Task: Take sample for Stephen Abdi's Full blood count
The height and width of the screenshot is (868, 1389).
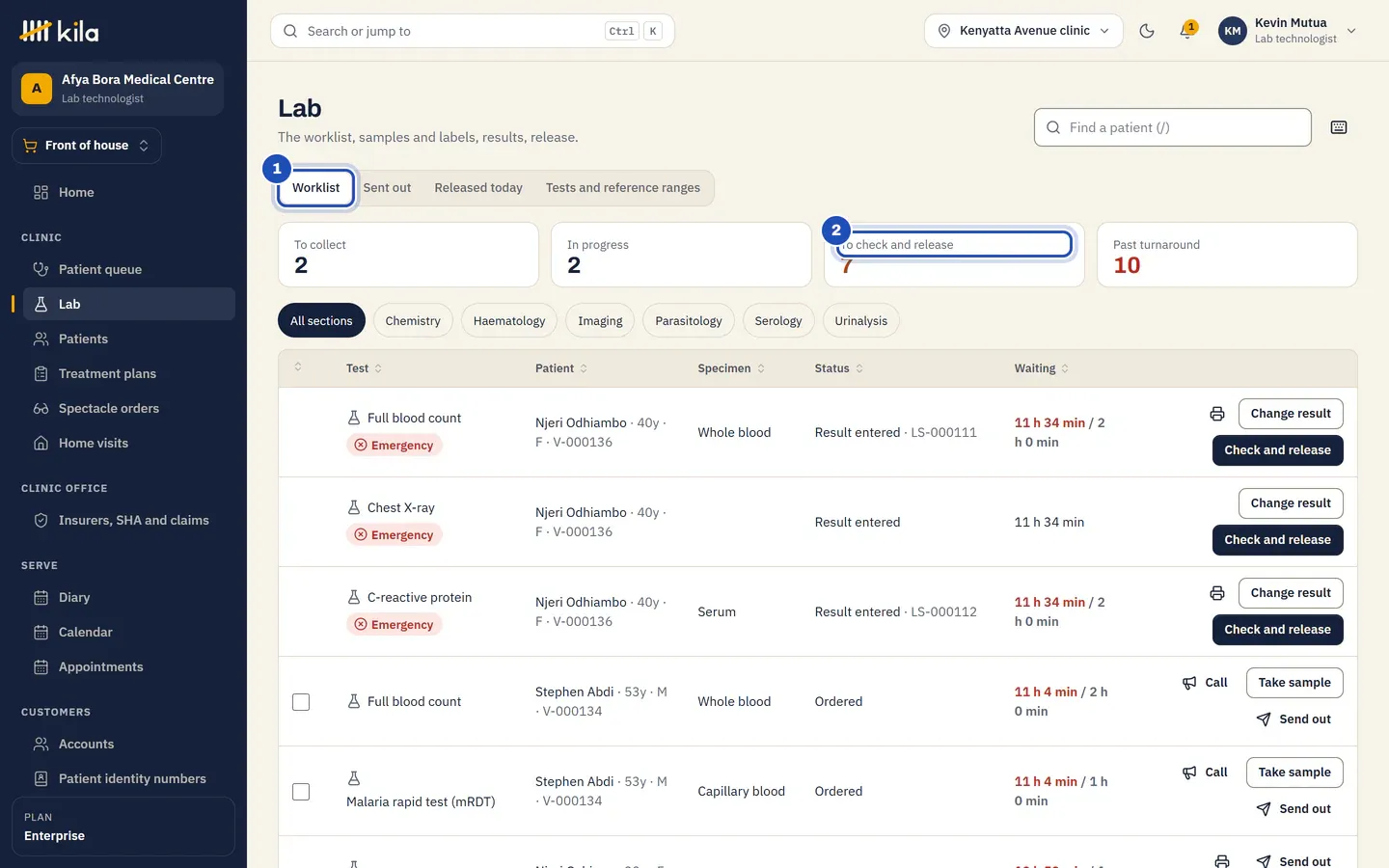Action: (1294, 683)
